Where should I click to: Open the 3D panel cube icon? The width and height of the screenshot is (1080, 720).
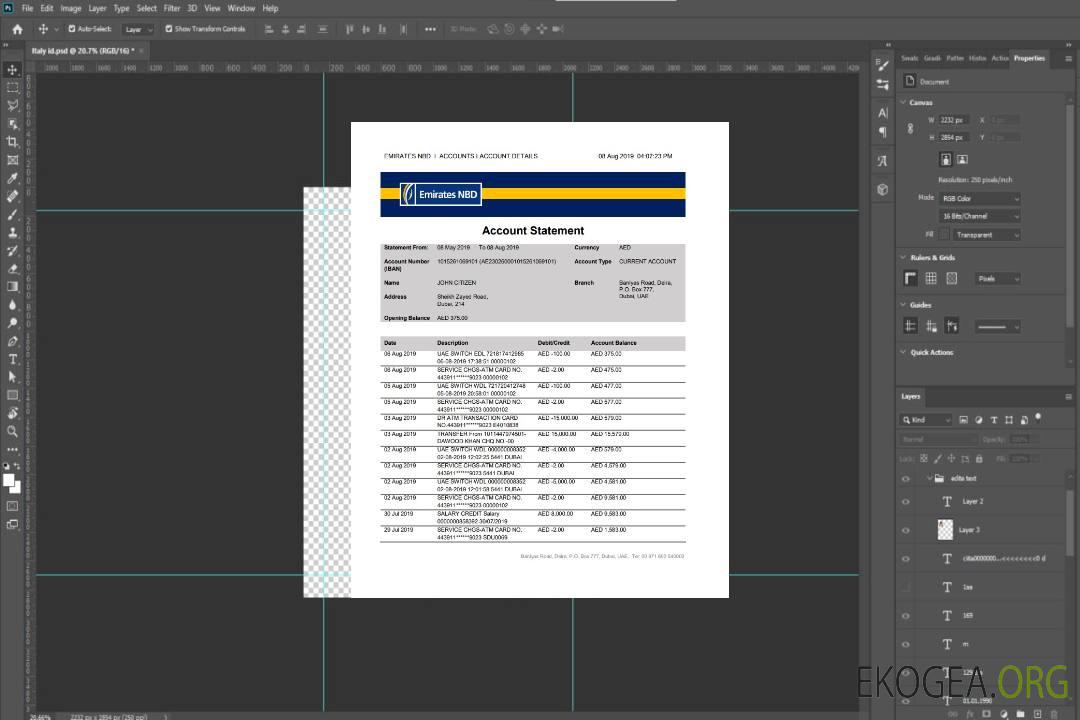point(882,189)
